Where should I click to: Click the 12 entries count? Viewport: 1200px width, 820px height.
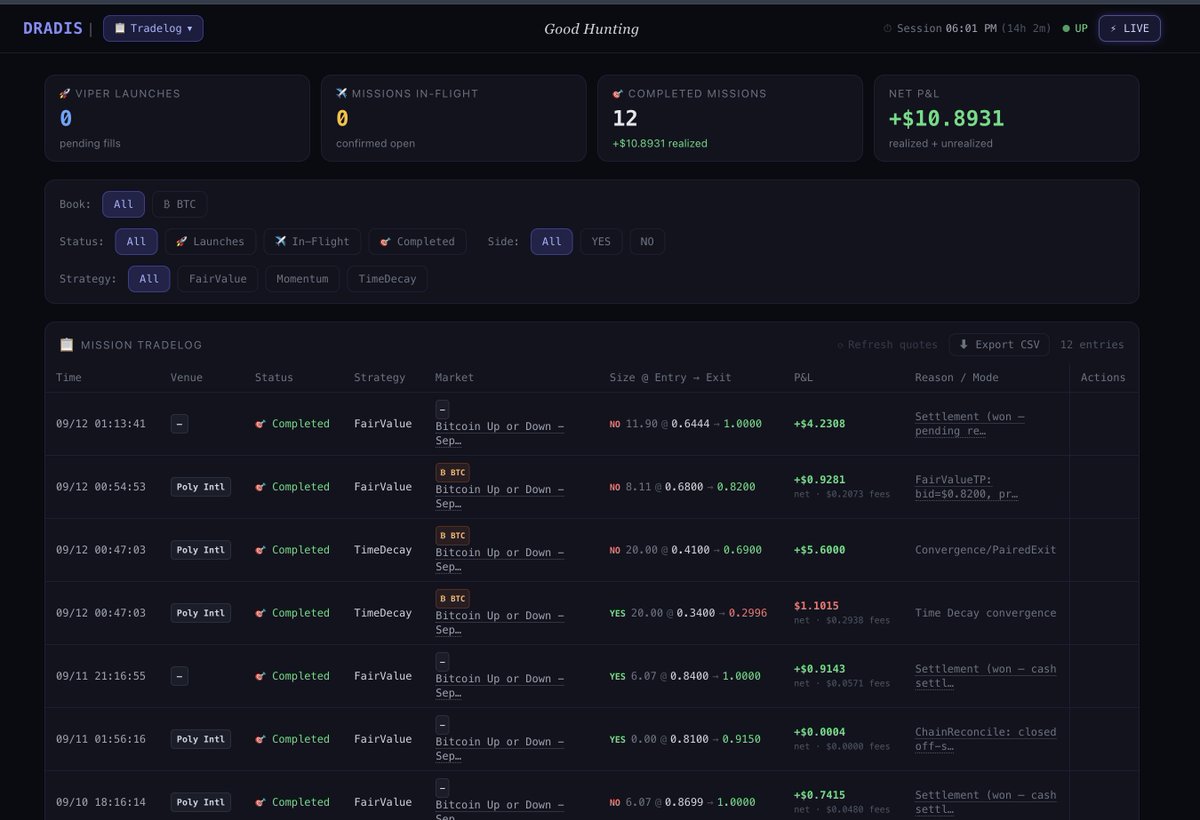(x=1092, y=345)
